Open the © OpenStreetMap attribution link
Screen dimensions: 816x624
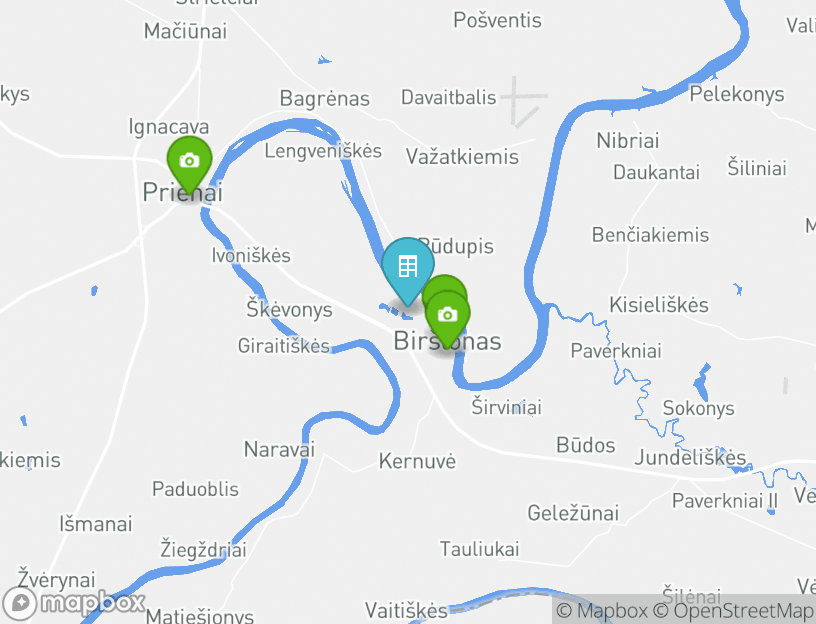pos(734,610)
